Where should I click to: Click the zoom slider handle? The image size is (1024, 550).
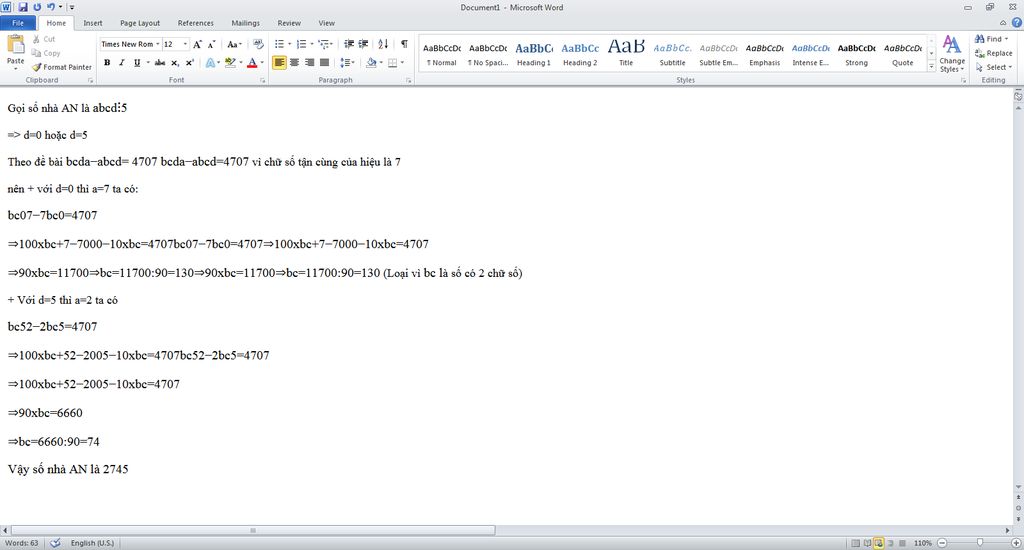[x=980, y=543]
